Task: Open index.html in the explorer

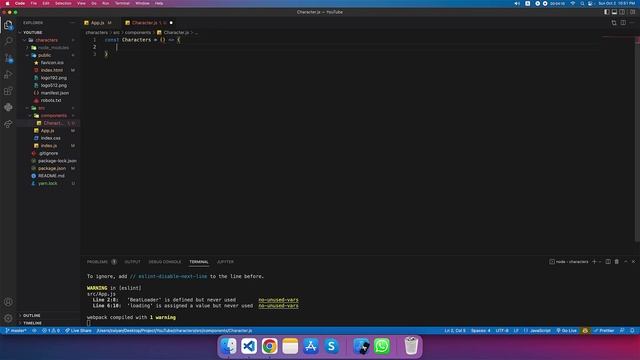Action: pos(51,70)
